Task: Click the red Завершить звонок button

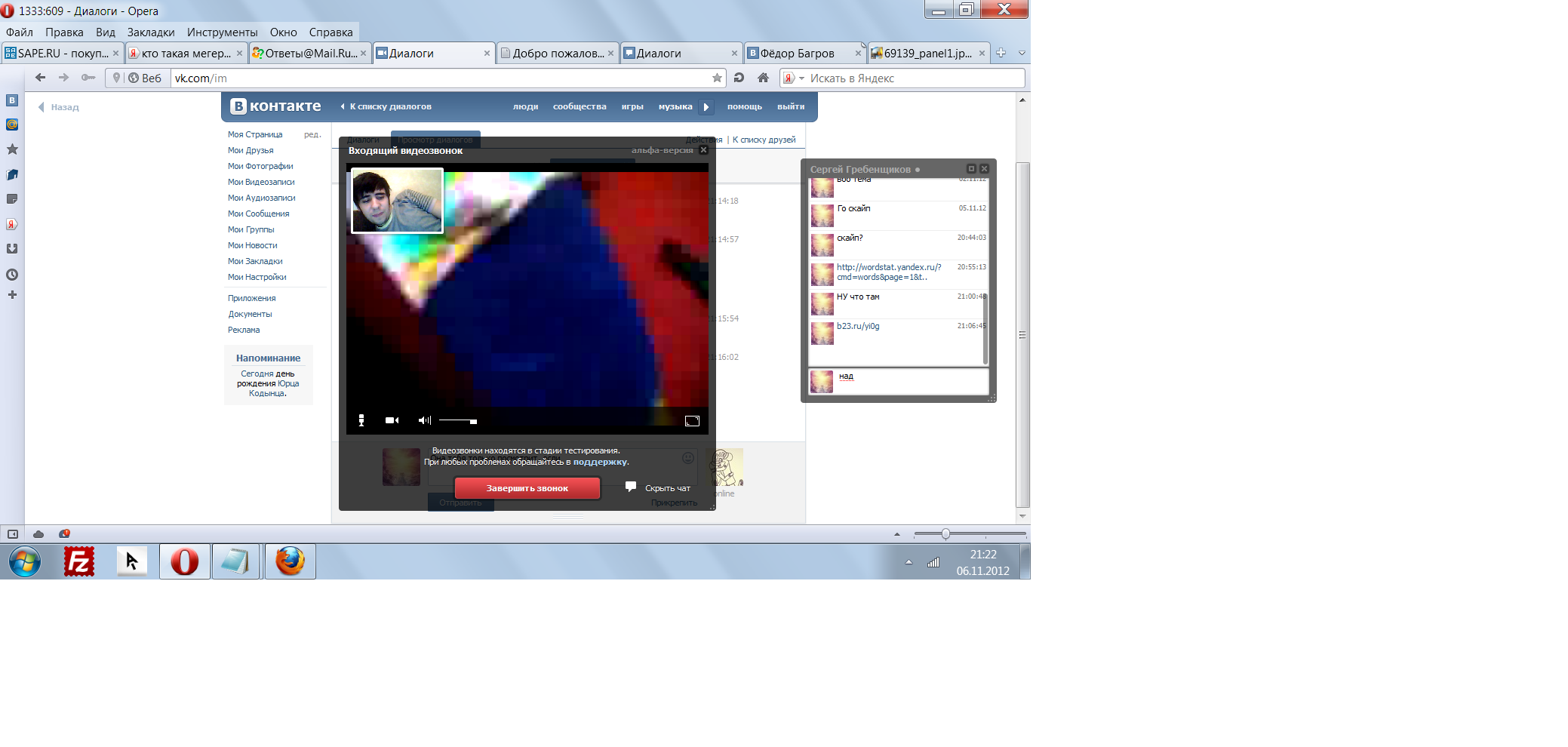Action: click(527, 488)
